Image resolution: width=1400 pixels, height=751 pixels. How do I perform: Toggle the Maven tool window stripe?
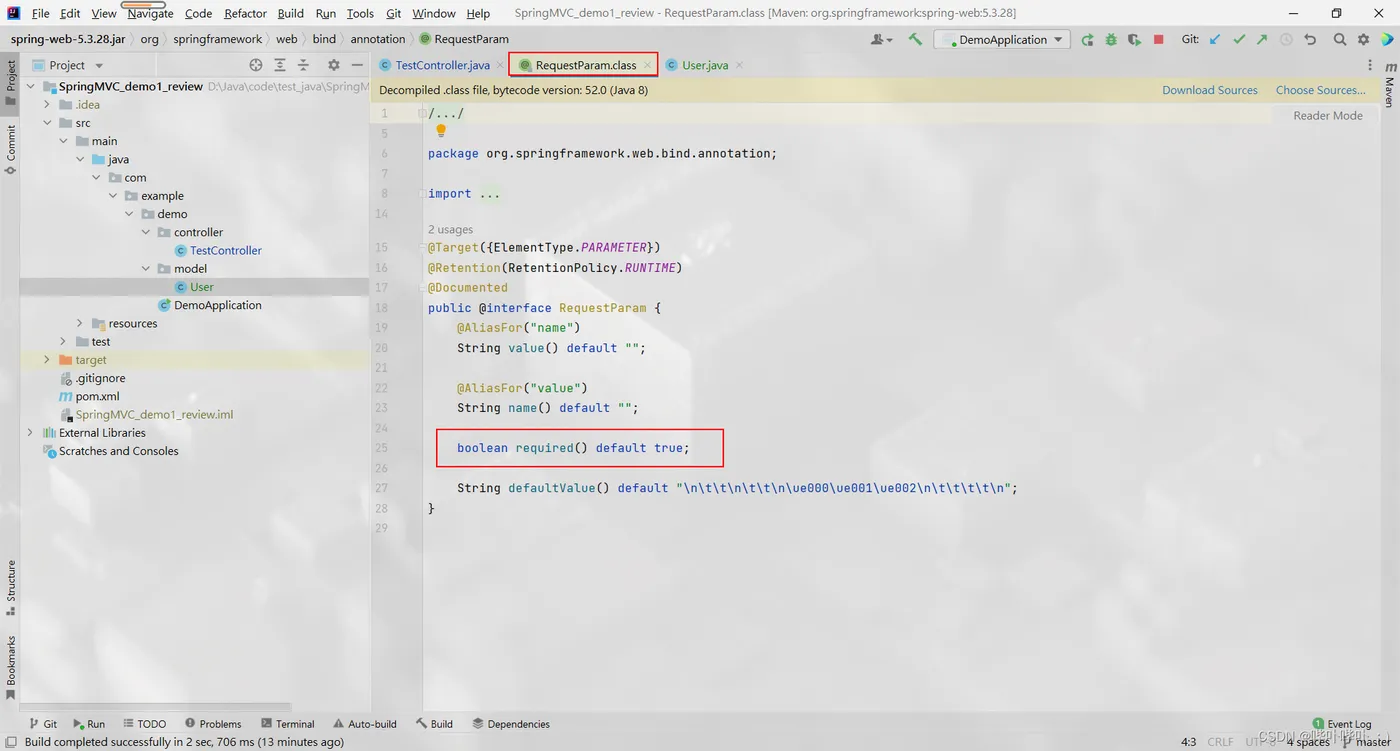pyautogui.click(x=1389, y=84)
